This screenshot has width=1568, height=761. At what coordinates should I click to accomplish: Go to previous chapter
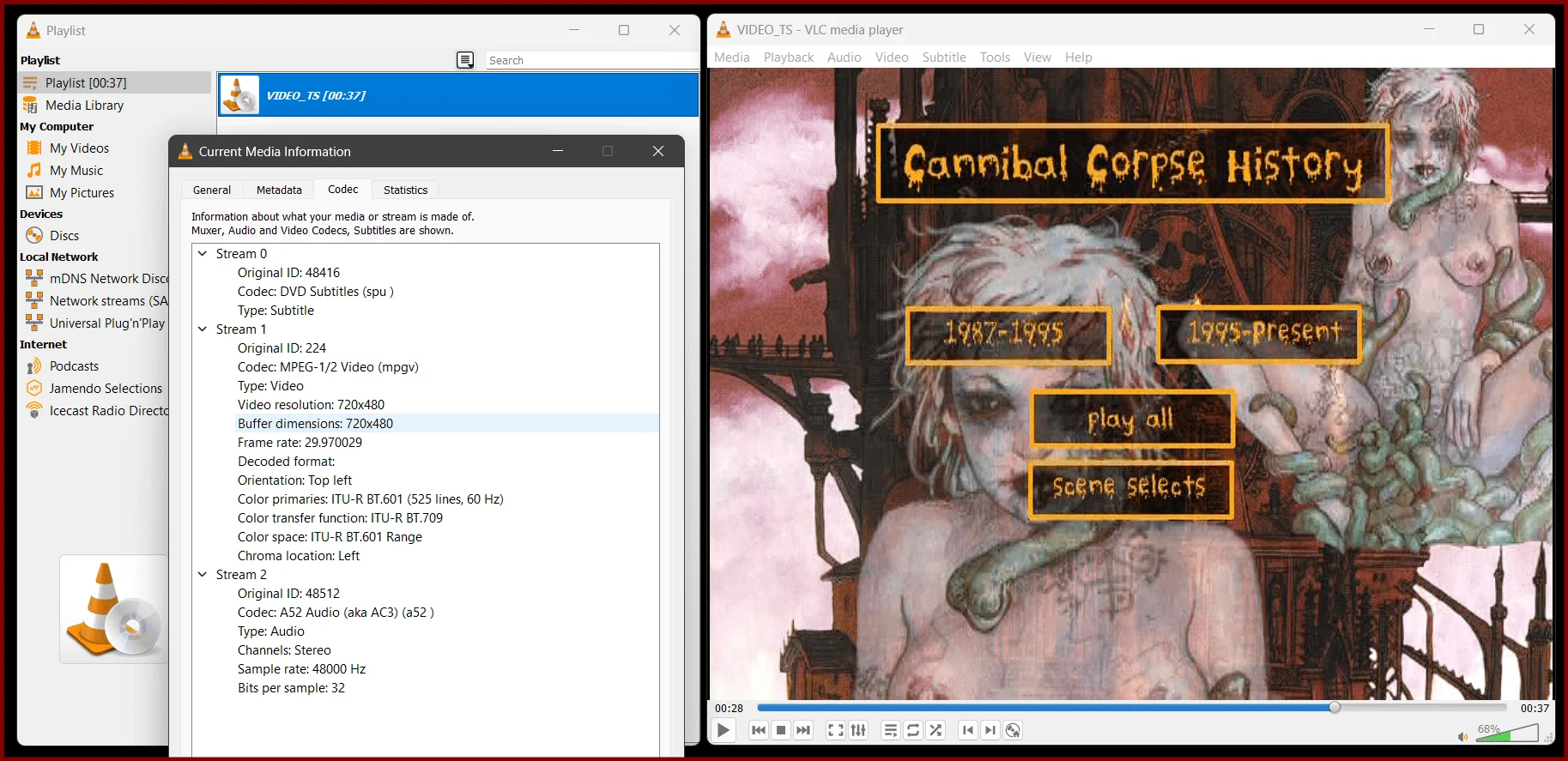968,730
